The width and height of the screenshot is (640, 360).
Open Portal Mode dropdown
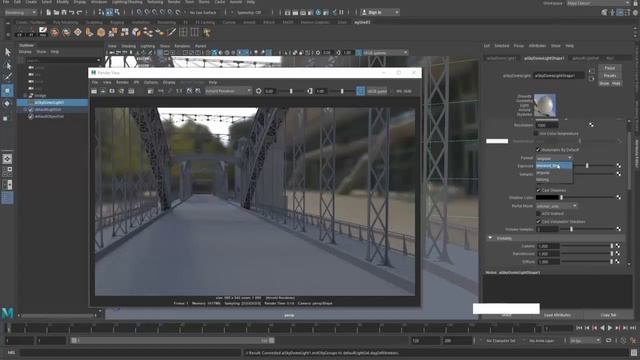tap(556, 206)
